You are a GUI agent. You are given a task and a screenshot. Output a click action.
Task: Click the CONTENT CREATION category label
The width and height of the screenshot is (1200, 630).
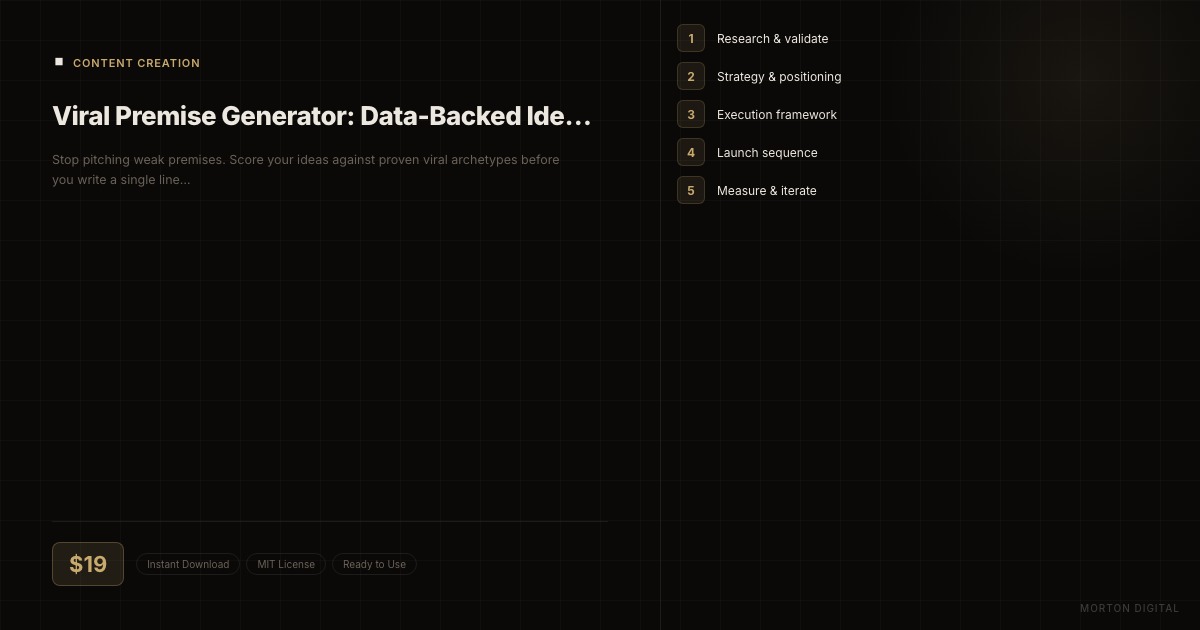pyautogui.click(x=136, y=63)
